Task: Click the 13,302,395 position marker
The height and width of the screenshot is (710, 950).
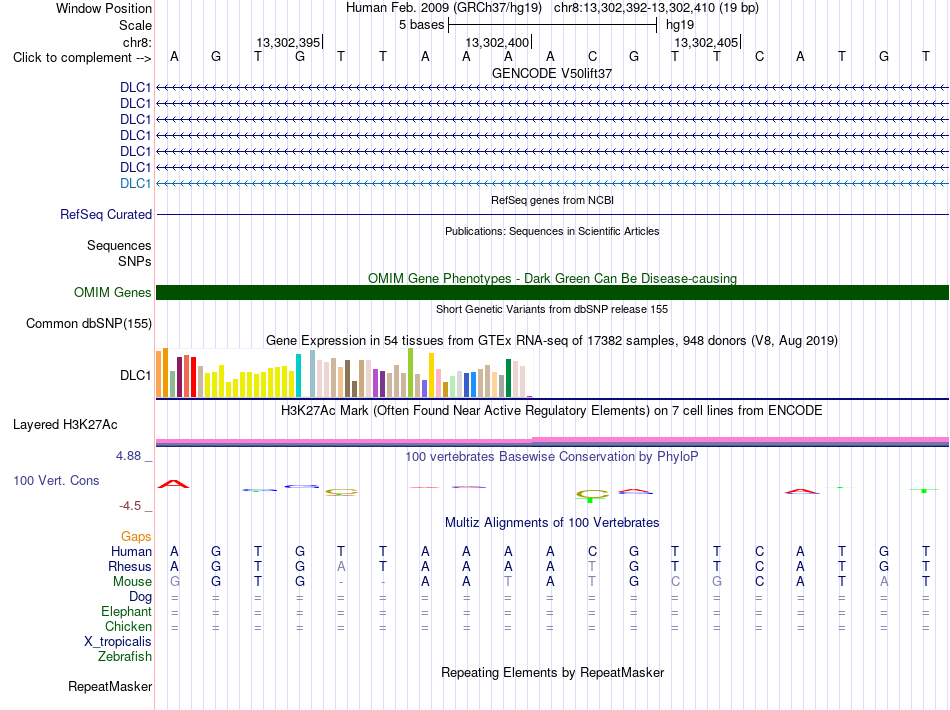Action: coord(288,42)
